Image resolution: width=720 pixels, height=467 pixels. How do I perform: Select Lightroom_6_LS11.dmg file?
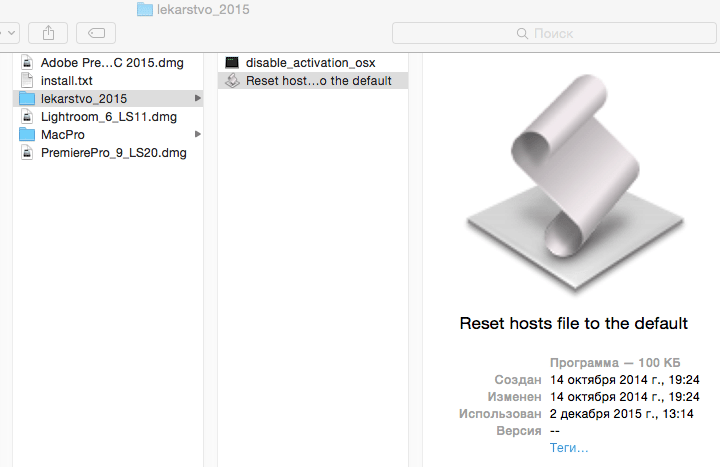pos(108,117)
